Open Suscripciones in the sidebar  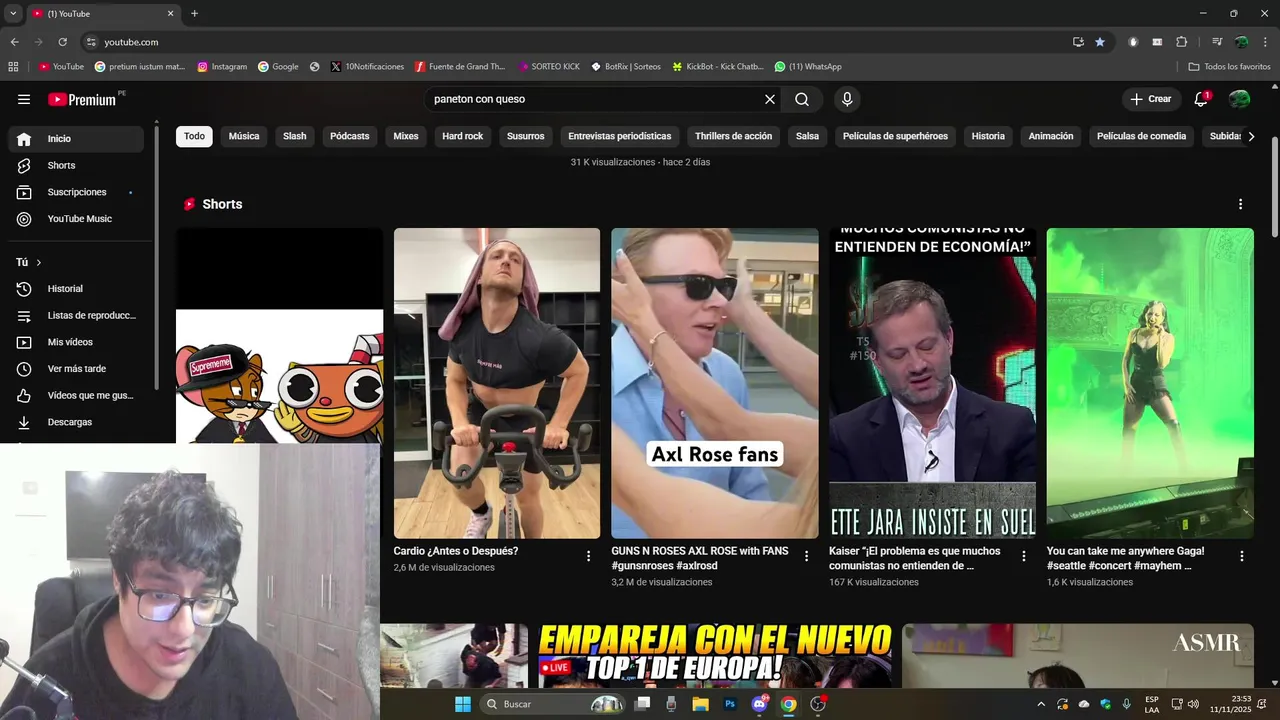(76, 192)
